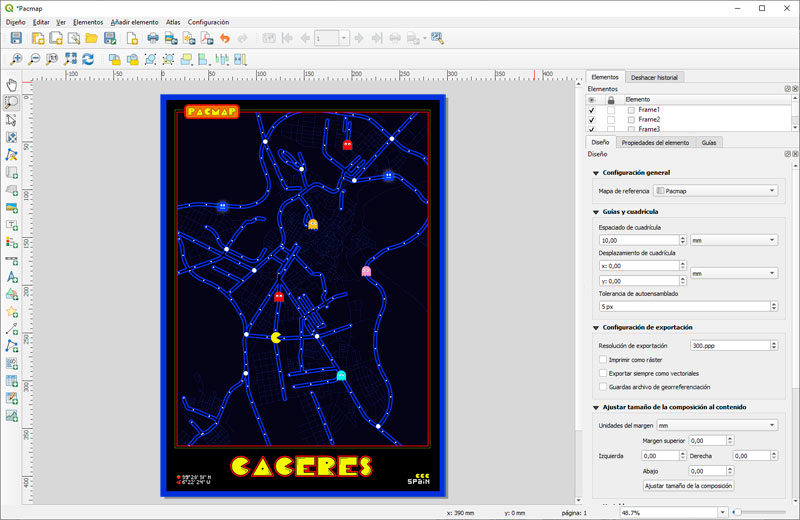Click the Save as template icon
The height and width of the screenshot is (520, 800).
110,38
